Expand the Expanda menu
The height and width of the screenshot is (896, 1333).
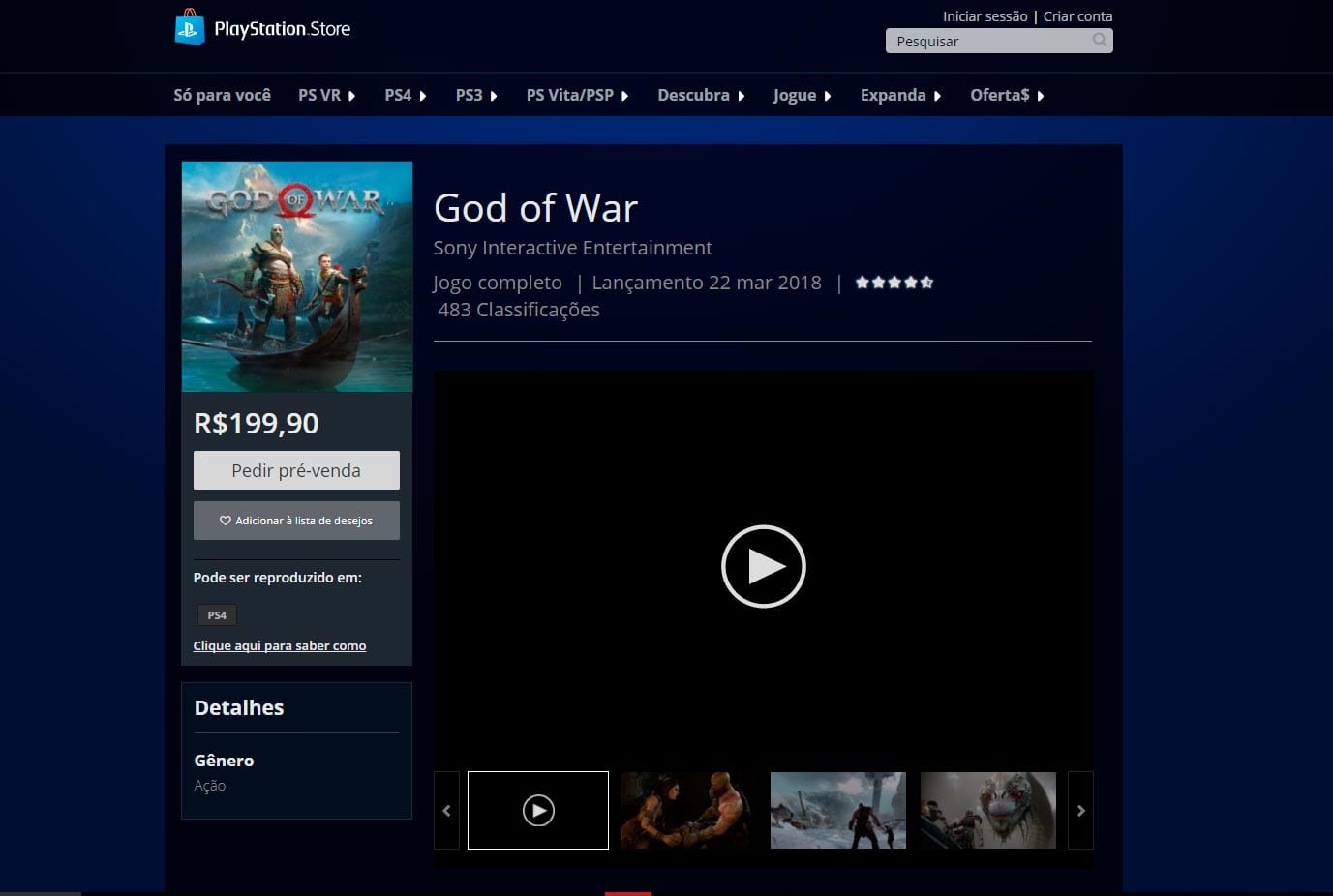click(900, 95)
